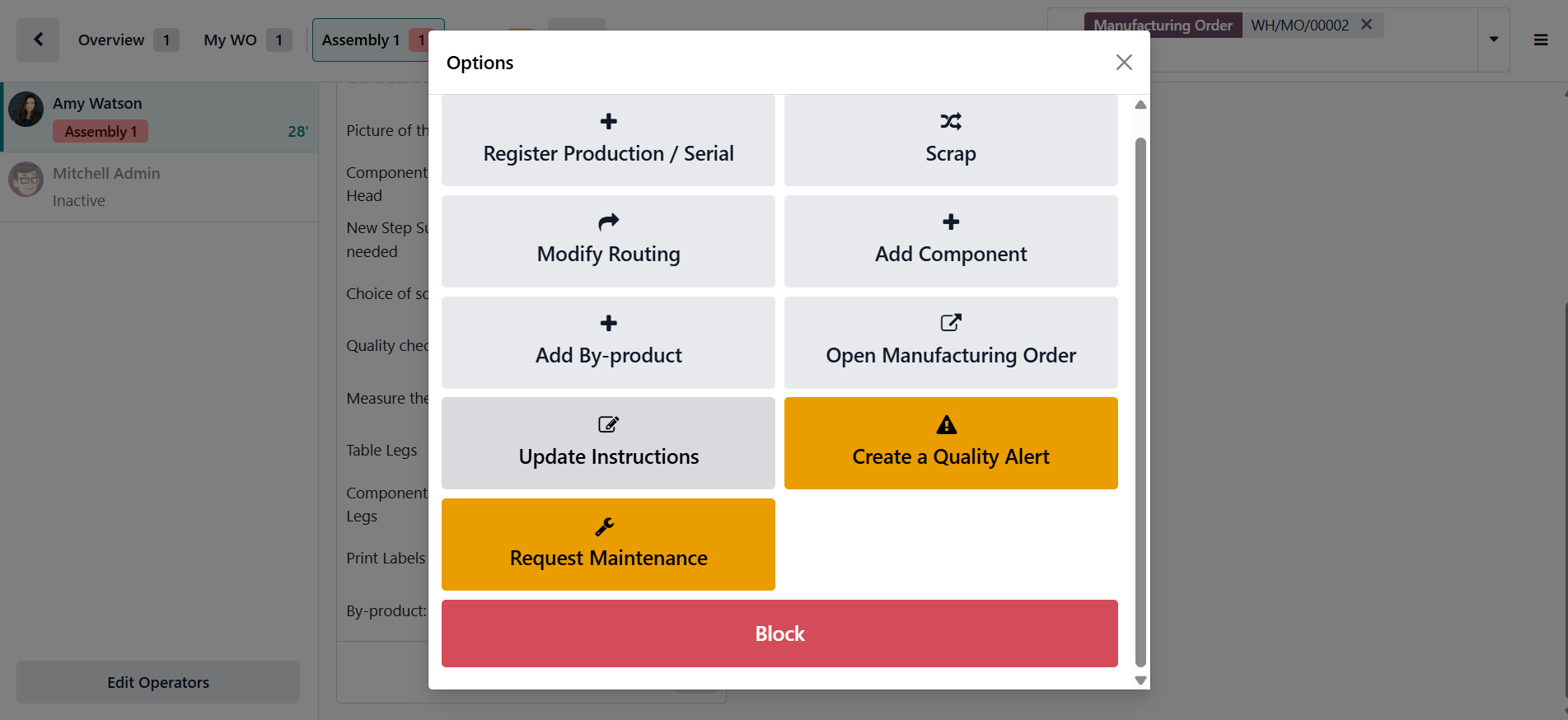Create a Quality Alert
The image size is (1568, 720).
951,443
